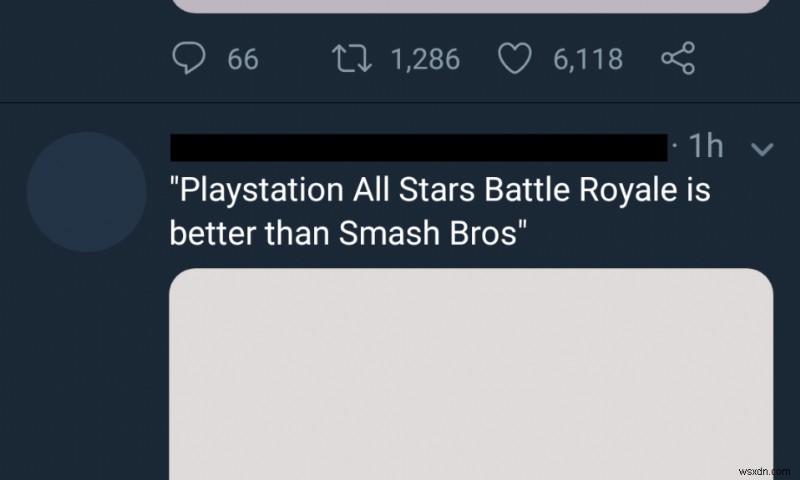
Task: Open the share icon menu
Action: tap(678, 59)
